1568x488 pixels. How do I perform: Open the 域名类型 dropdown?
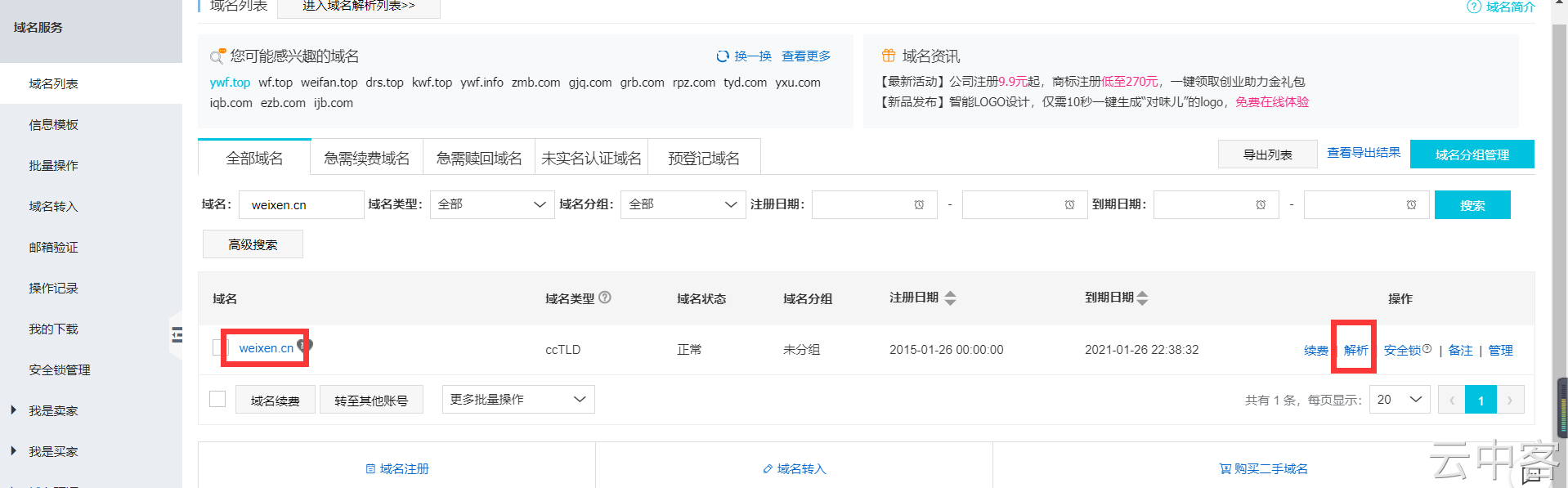point(491,204)
